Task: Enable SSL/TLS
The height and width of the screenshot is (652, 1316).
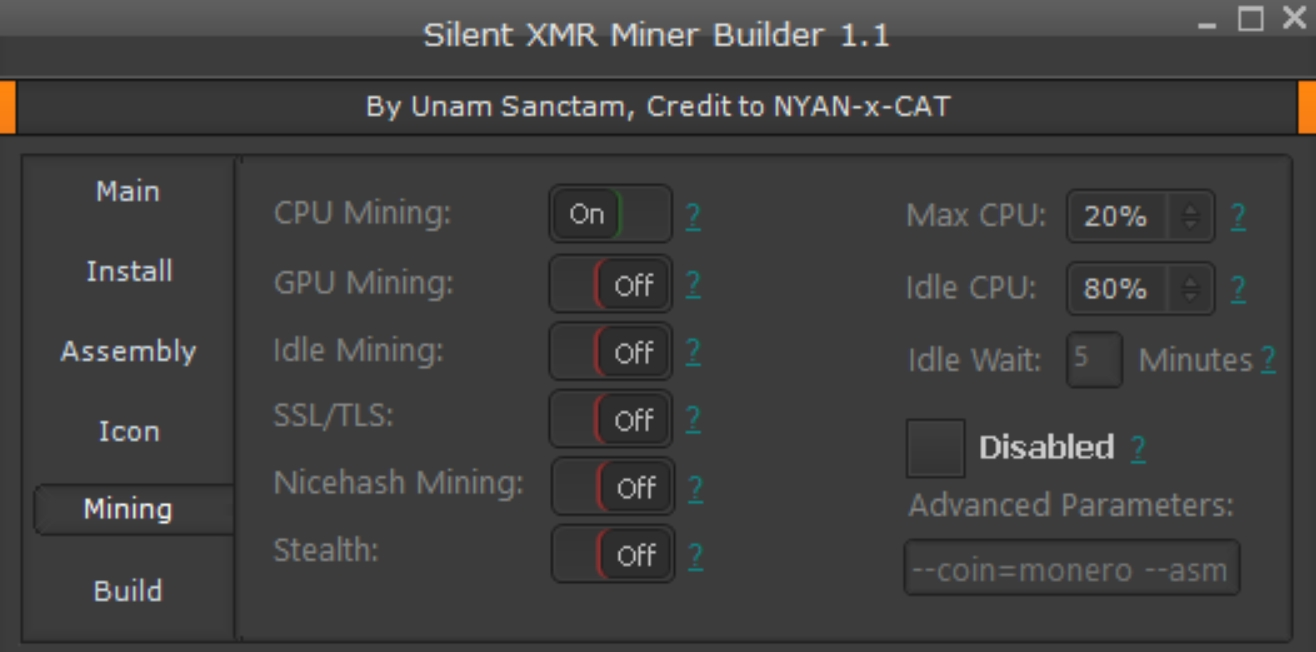Action: click(610, 420)
